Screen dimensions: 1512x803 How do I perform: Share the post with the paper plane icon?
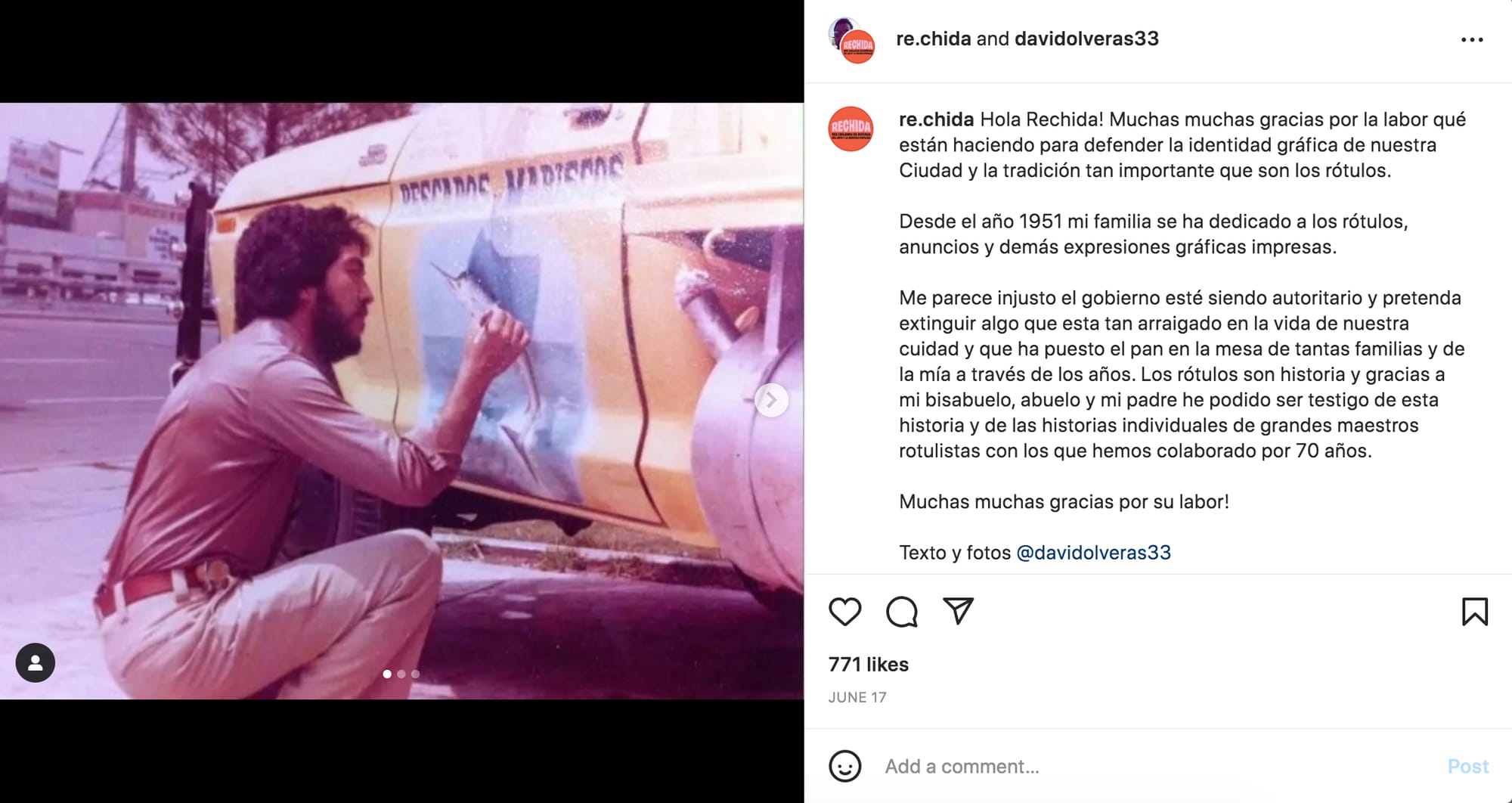pyautogui.click(x=958, y=611)
